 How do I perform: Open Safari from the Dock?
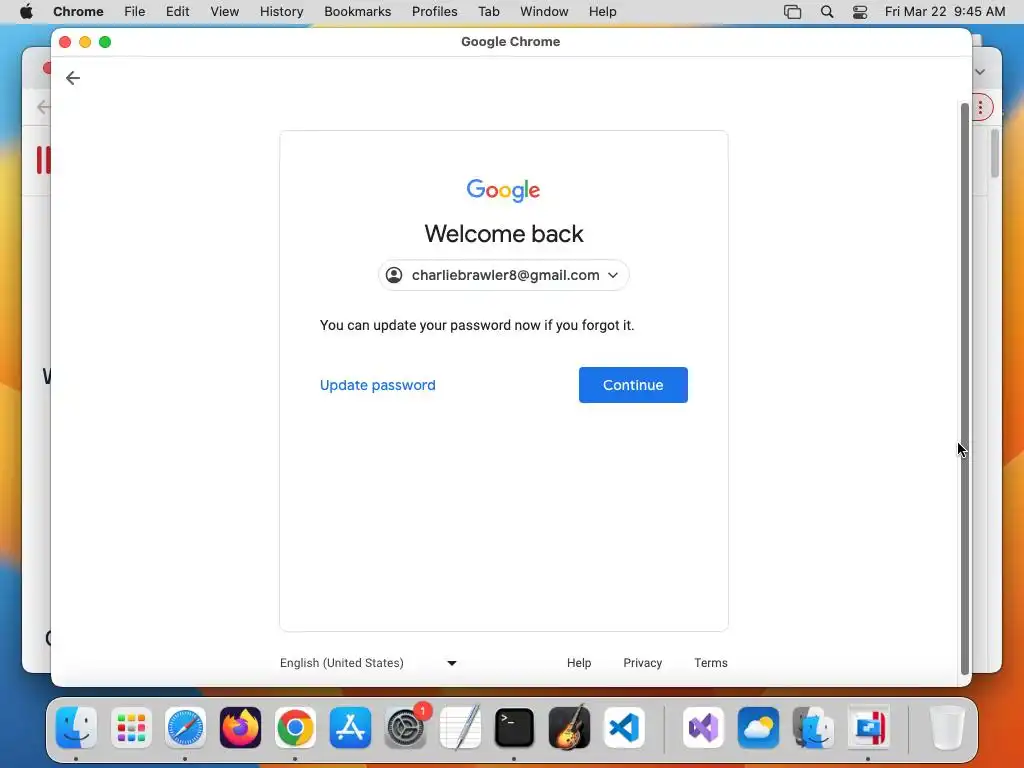click(x=185, y=728)
